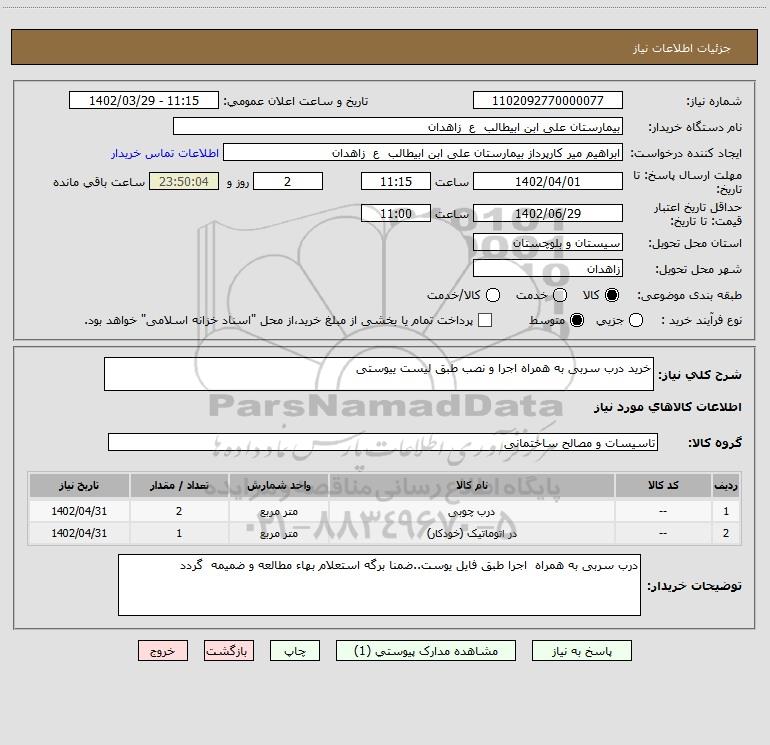Click the متر مربع unit of درب چوبی row

(x=278, y=511)
